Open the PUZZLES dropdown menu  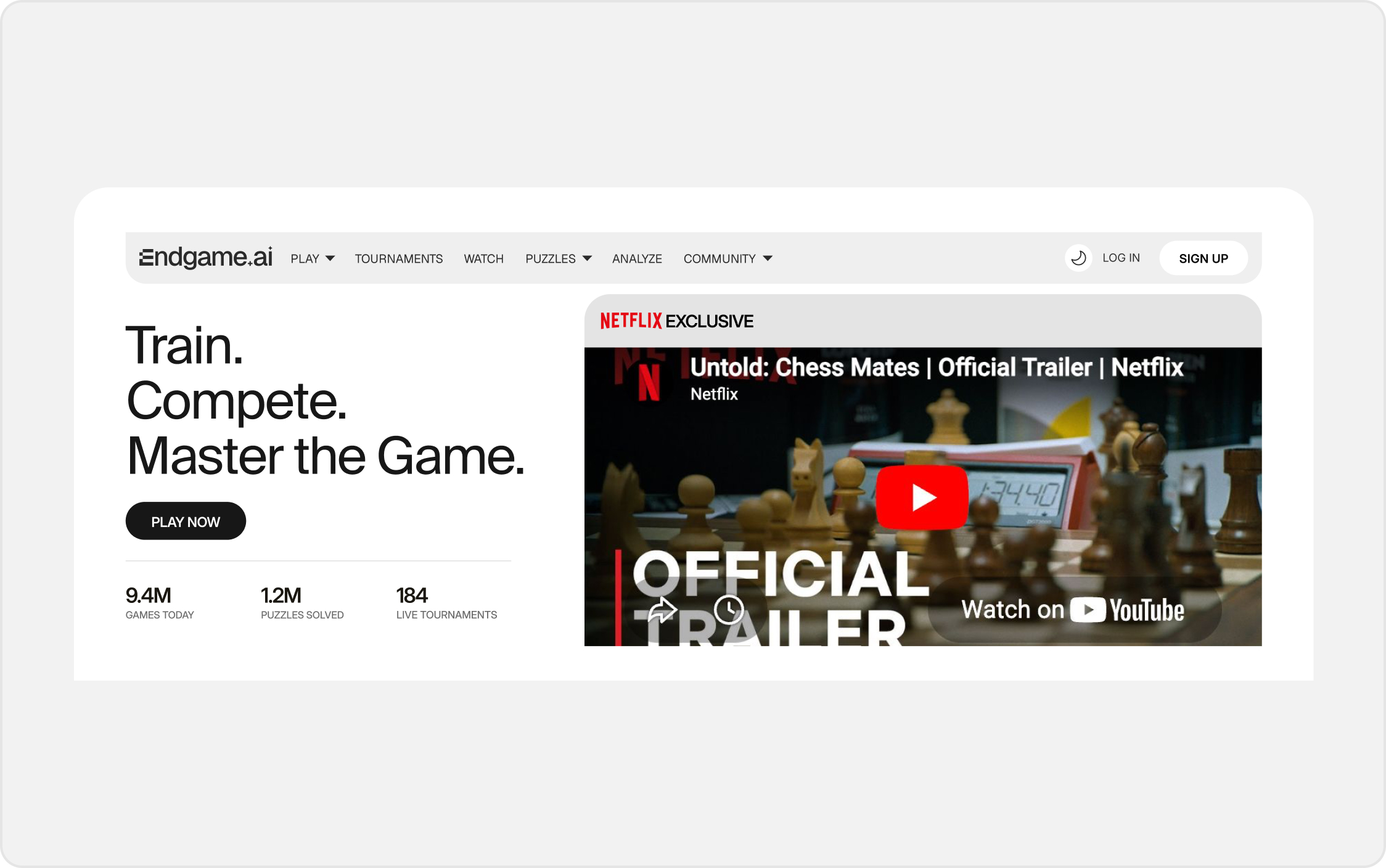(558, 258)
